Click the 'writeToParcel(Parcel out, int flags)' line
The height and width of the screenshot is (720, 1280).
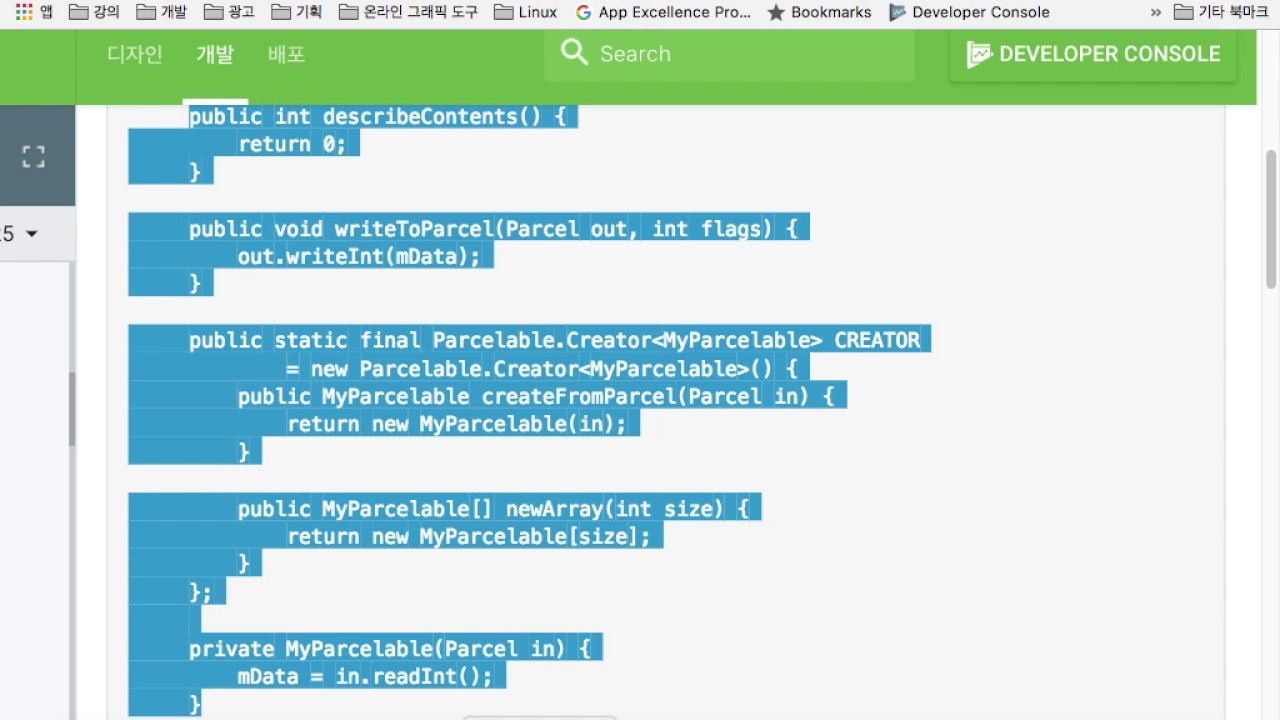493,229
